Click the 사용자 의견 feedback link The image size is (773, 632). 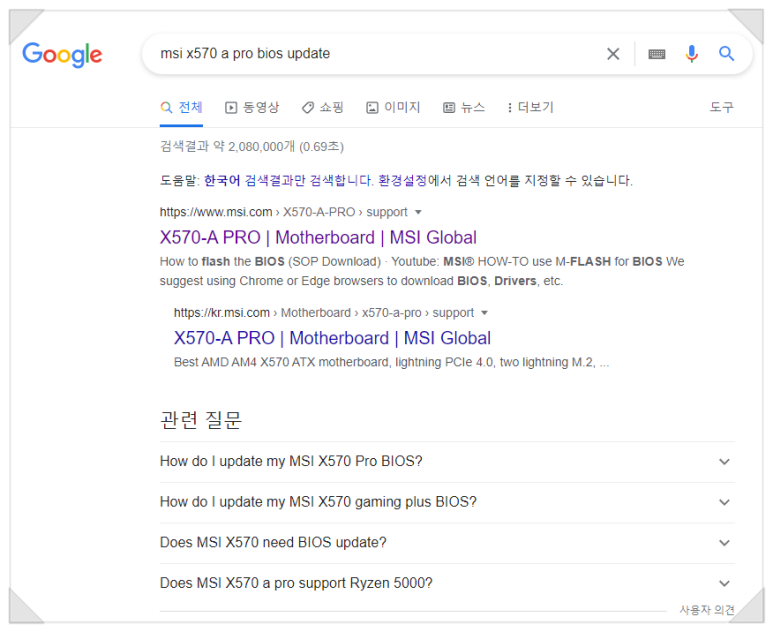pyautogui.click(x=707, y=610)
